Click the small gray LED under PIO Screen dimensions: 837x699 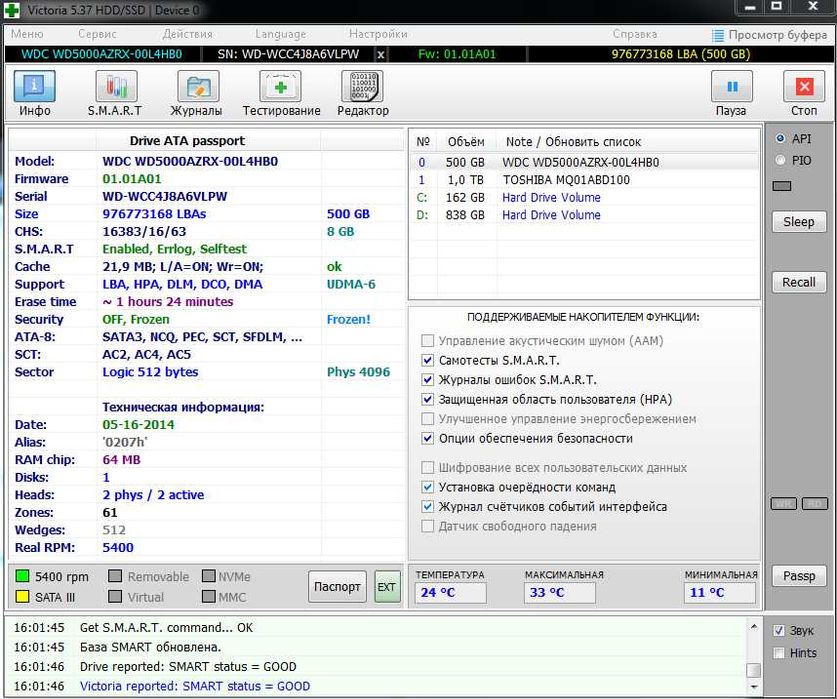(782, 186)
